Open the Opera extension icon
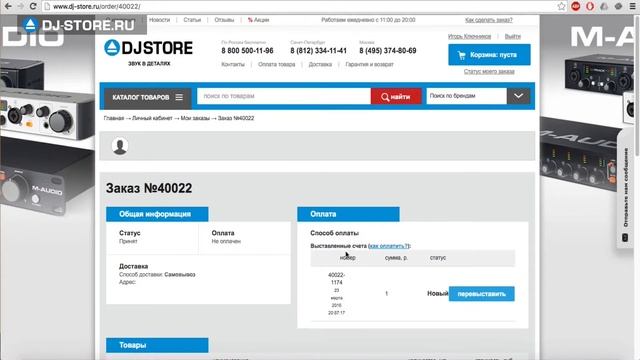640x360 pixels. (x=590, y=7)
